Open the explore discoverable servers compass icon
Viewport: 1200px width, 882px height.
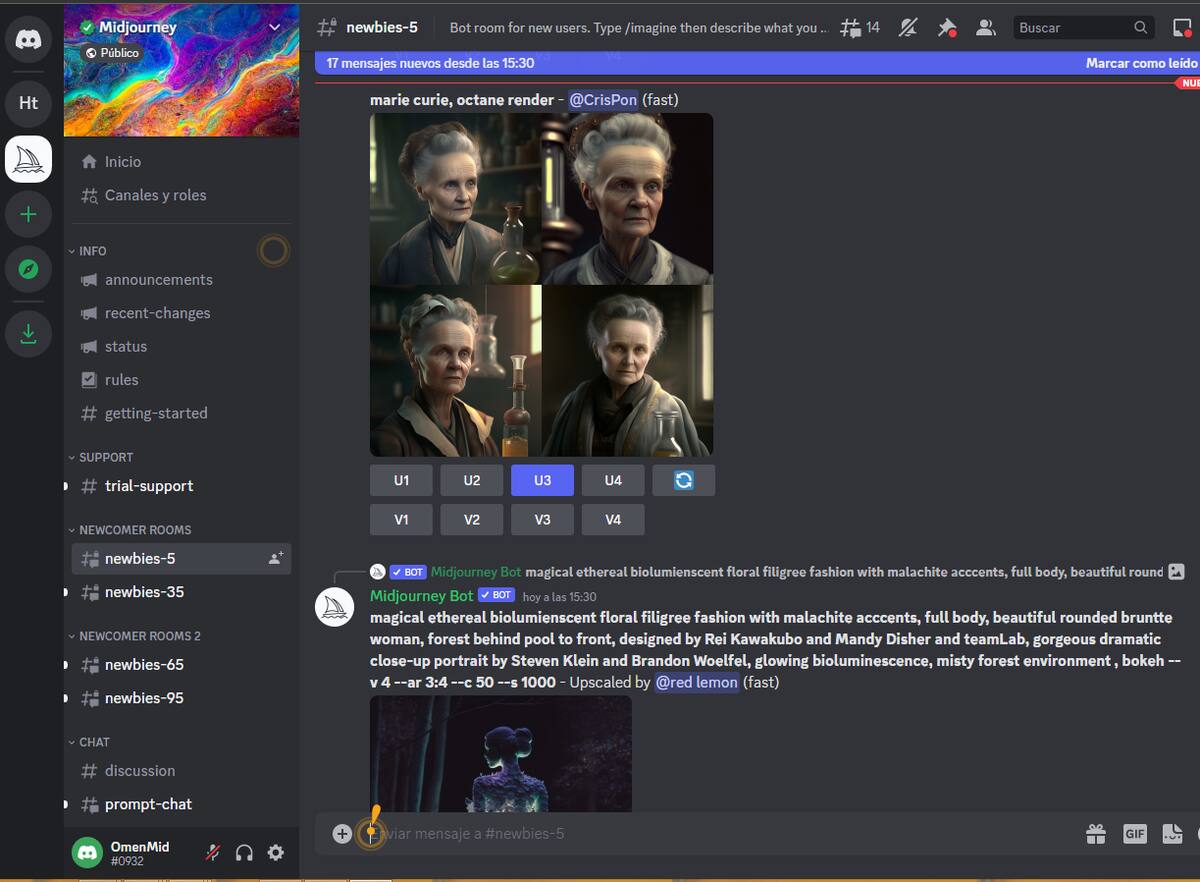click(29, 269)
